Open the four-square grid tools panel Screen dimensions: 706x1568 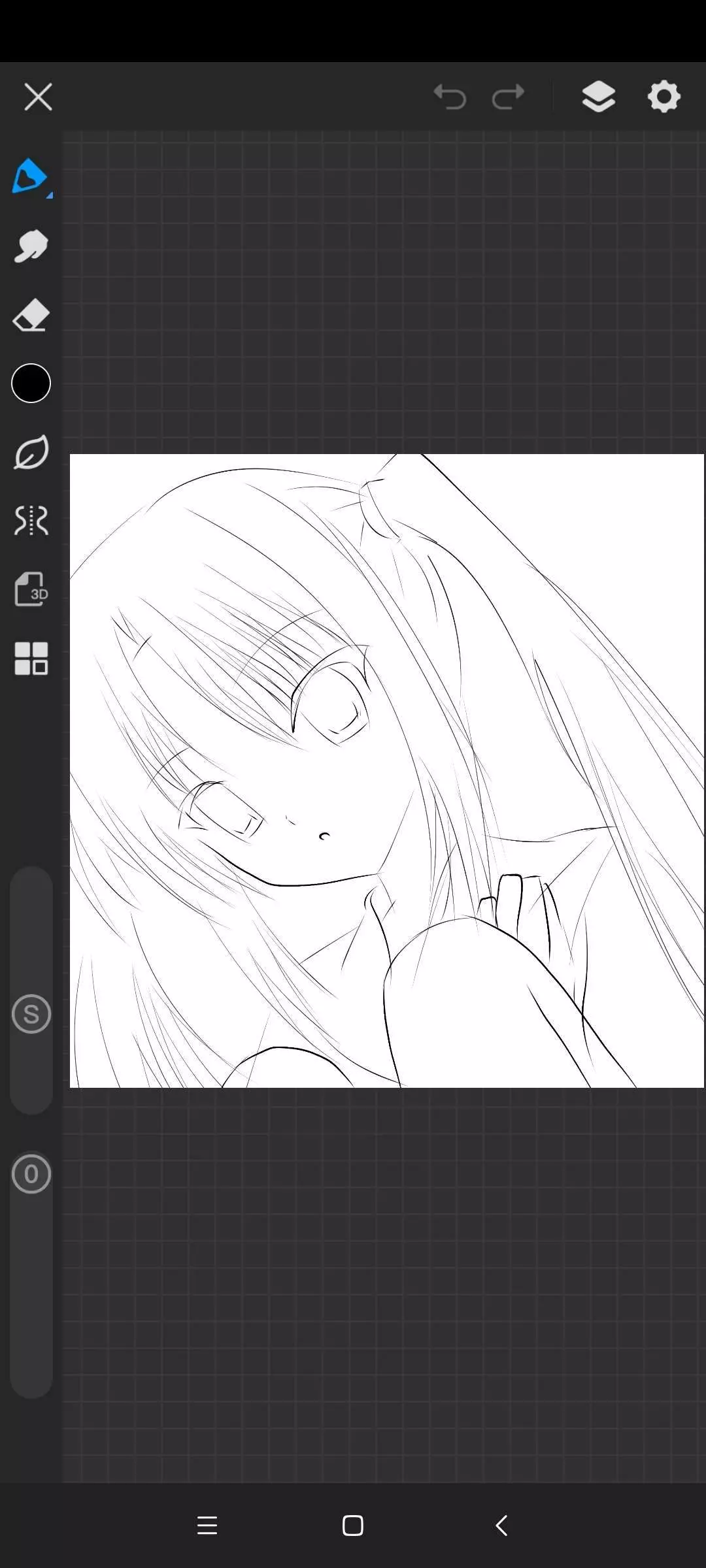31,658
